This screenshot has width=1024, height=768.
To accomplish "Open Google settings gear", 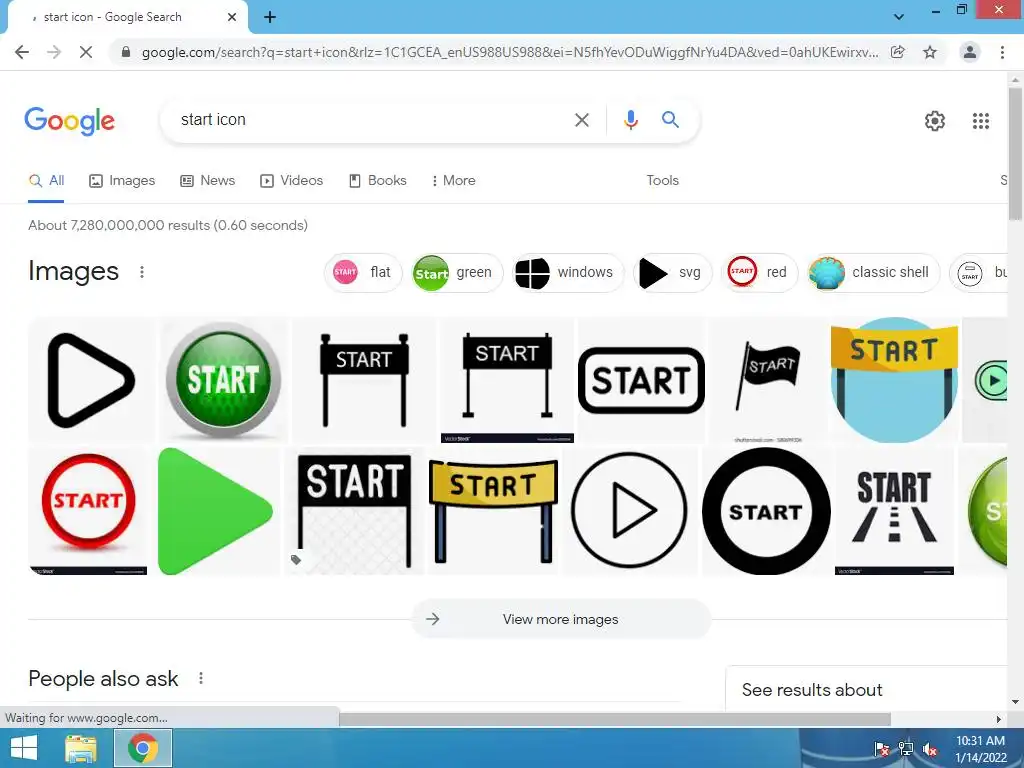I will point(935,121).
